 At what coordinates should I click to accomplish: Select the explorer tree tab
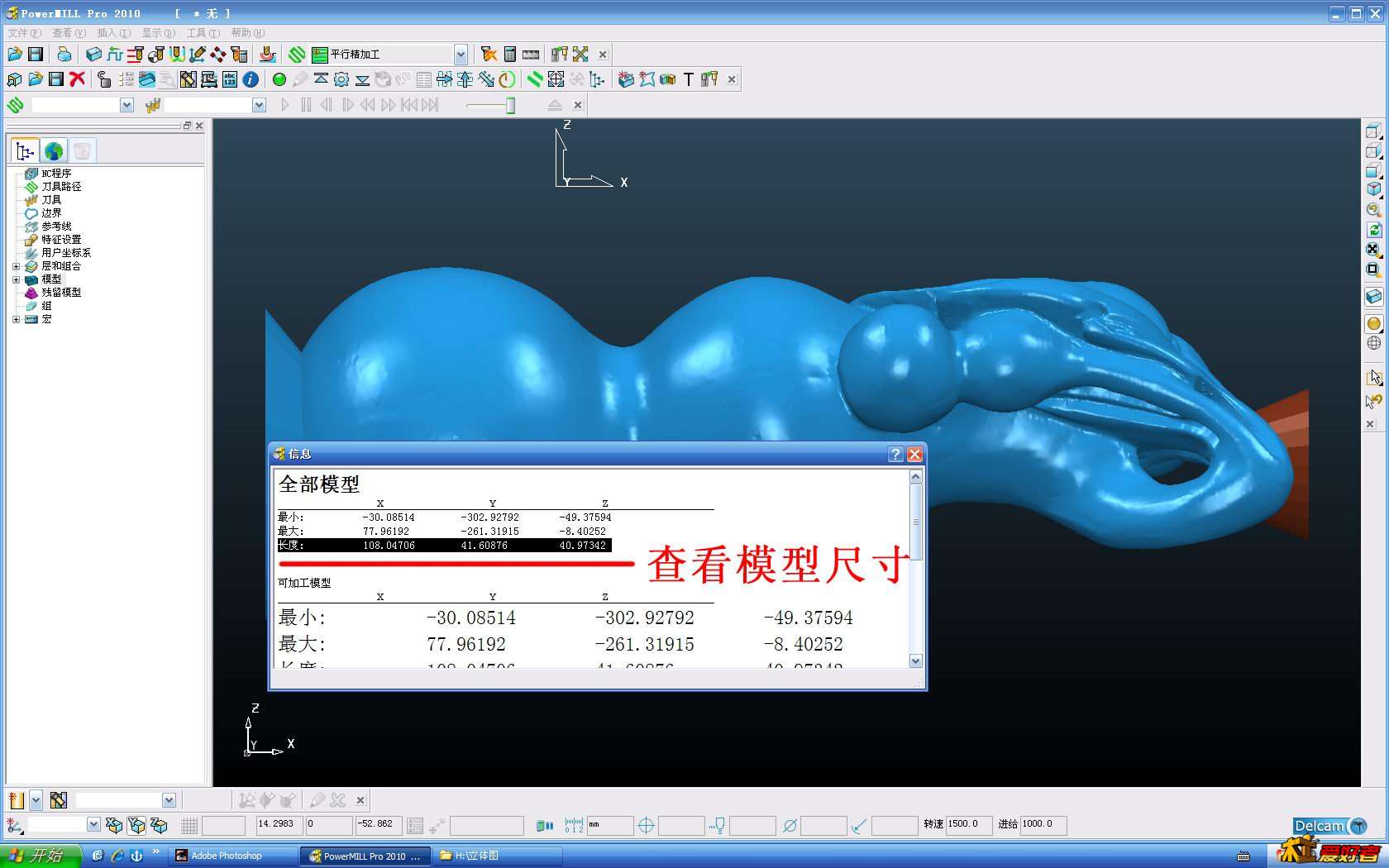coord(26,151)
